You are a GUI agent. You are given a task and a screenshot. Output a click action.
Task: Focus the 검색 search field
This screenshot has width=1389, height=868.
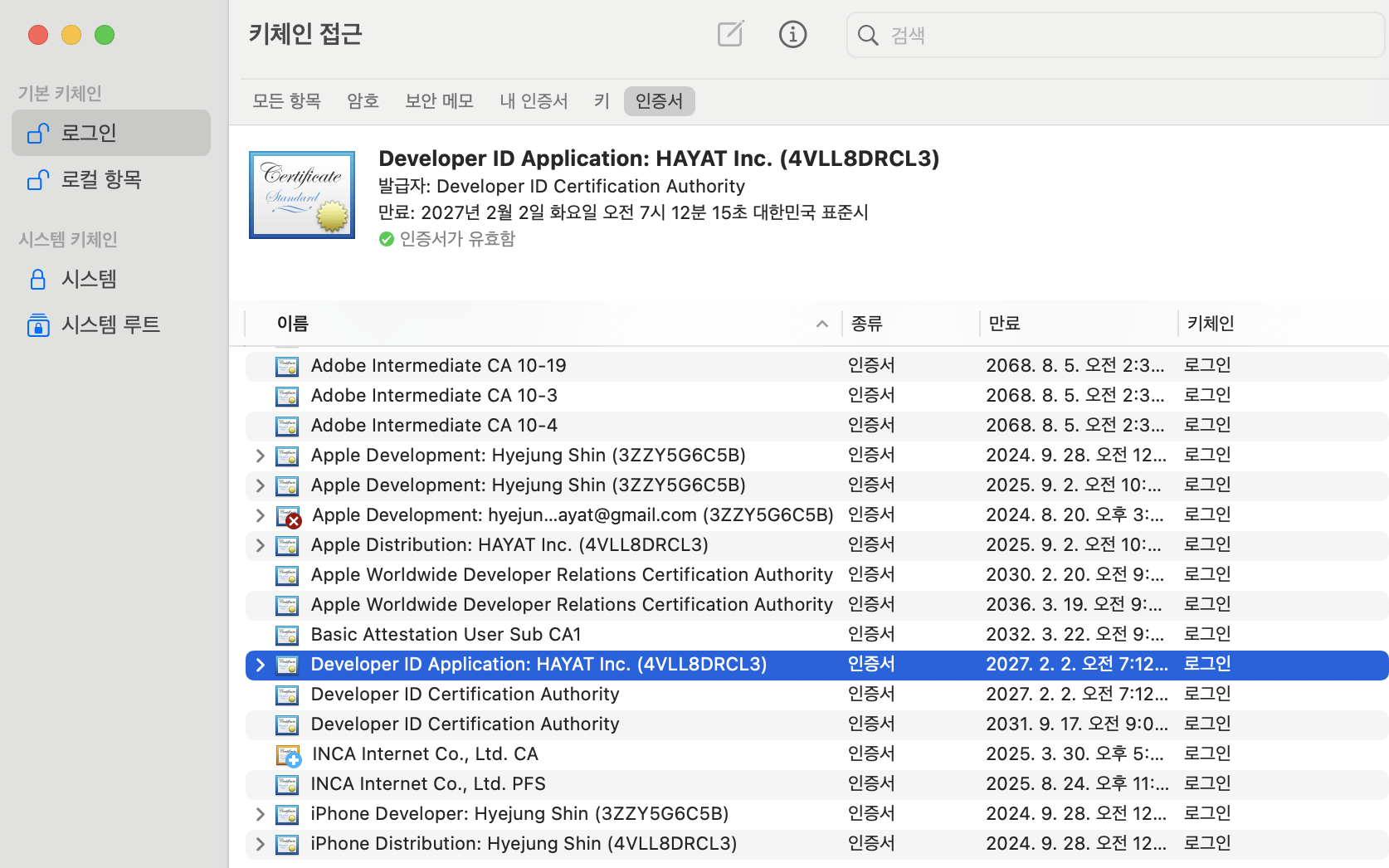1115,35
